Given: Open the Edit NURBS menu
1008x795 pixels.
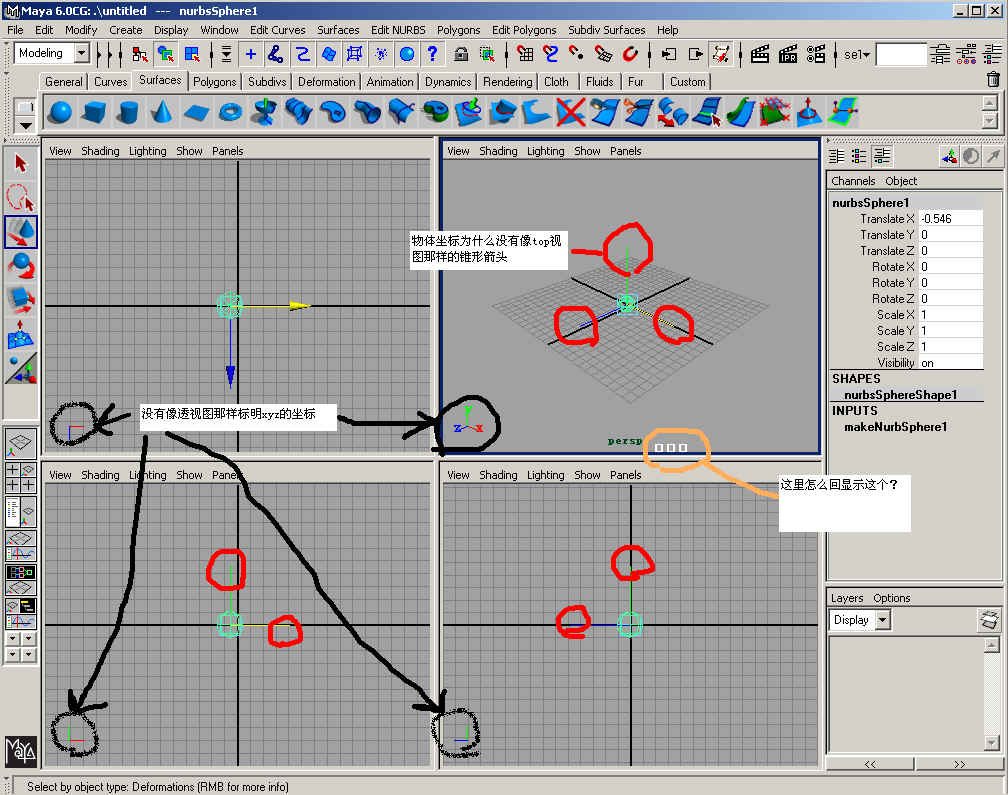Looking at the screenshot, I should [398, 30].
